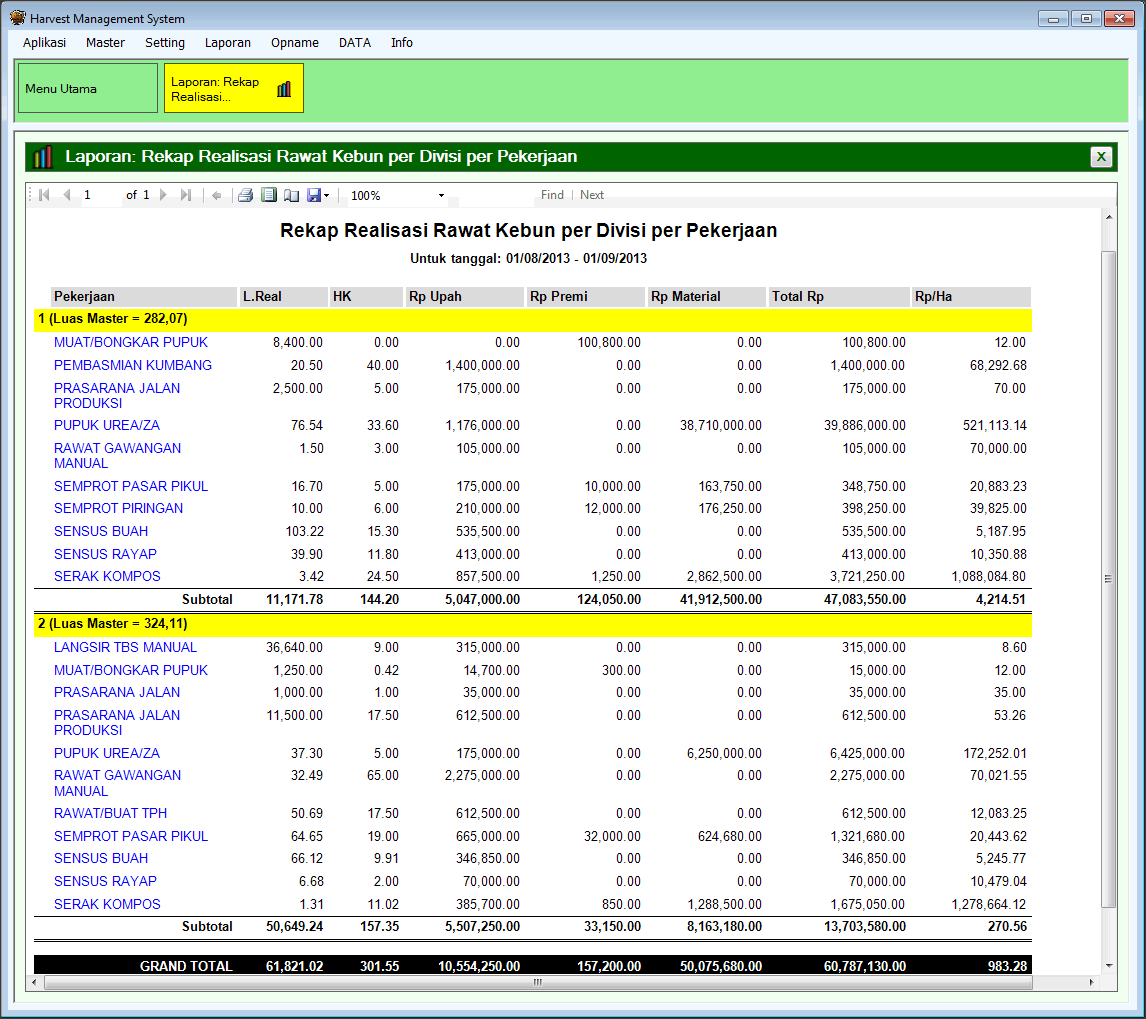Click subtotal value 47,083,550.00
This screenshot has height=1019, width=1146.
865,599
